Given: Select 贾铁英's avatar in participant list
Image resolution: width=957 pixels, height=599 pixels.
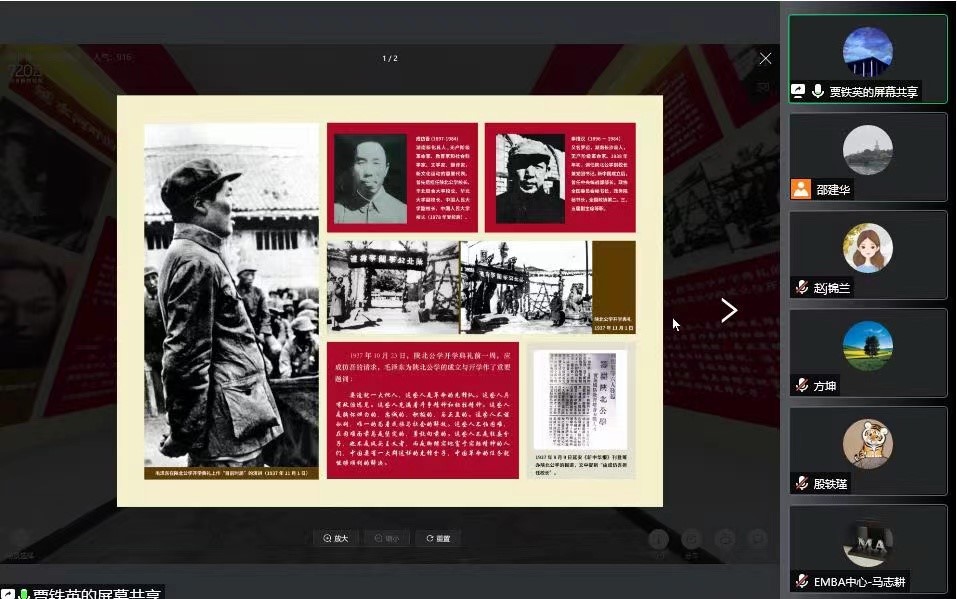Looking at the screenshot, I should point(867,52).
